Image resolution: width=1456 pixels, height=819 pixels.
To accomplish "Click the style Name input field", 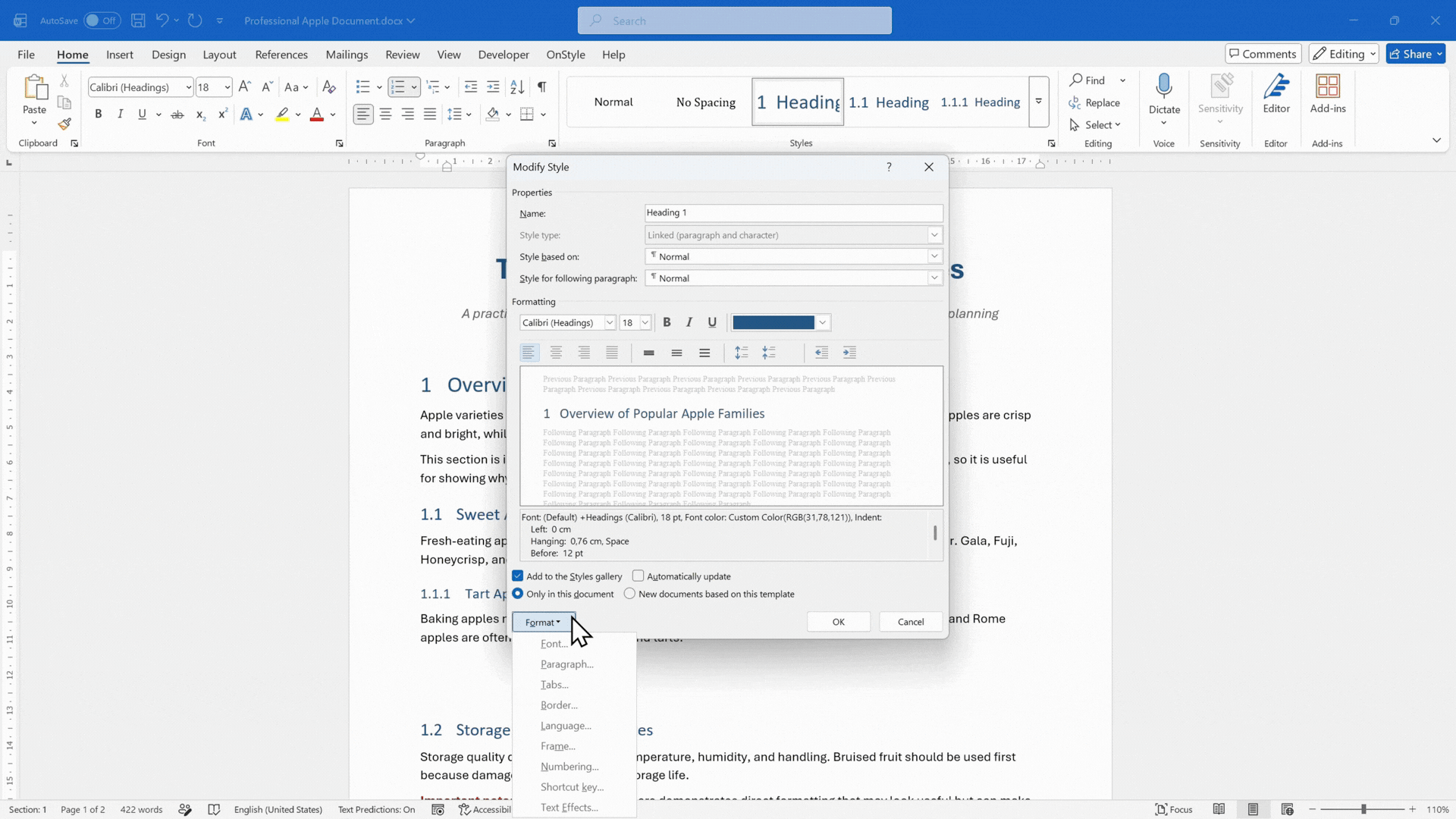I will click(x=794, y=213).
